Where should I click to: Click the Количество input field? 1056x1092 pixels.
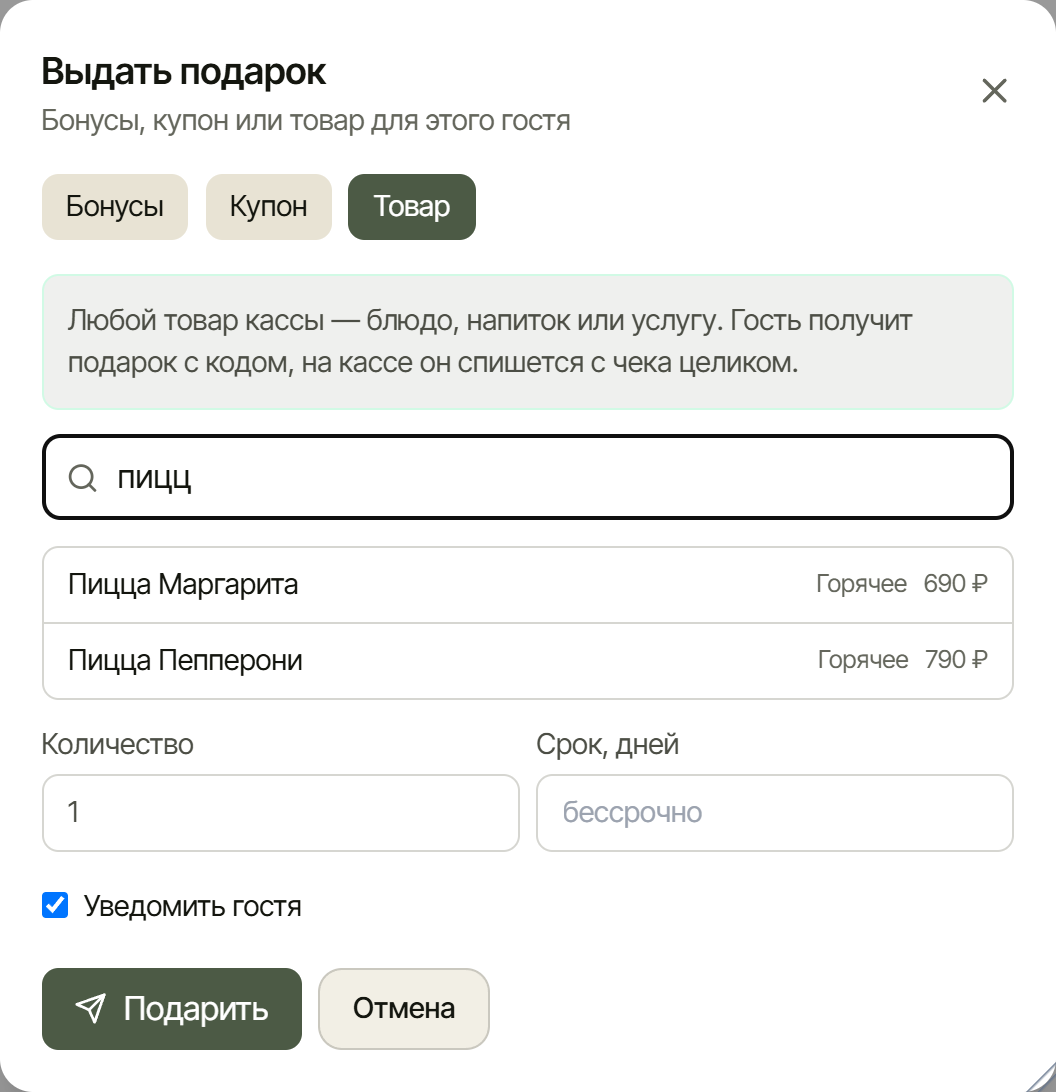click(281, 813)
